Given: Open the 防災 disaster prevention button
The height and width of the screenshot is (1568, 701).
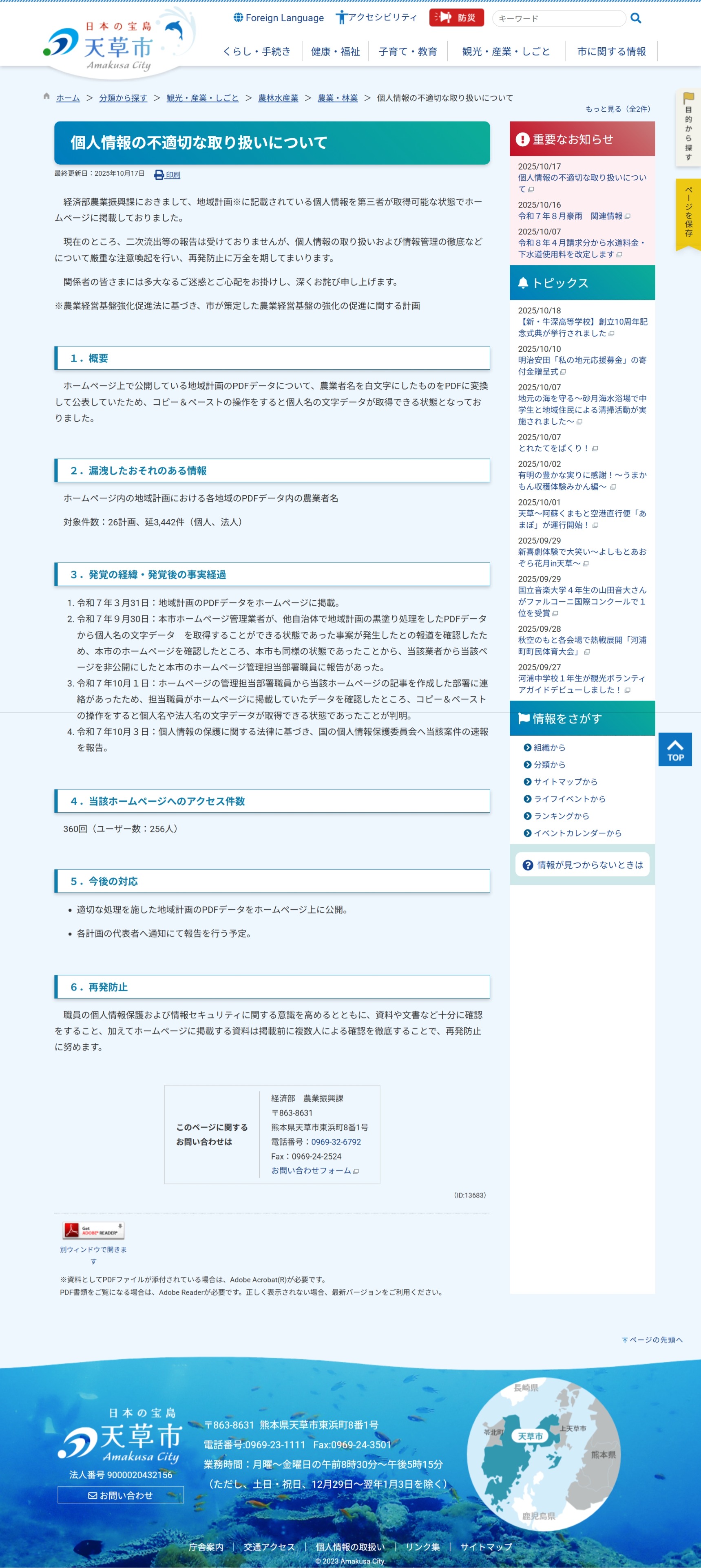Looking at the screenshot, I should [456, 18].
